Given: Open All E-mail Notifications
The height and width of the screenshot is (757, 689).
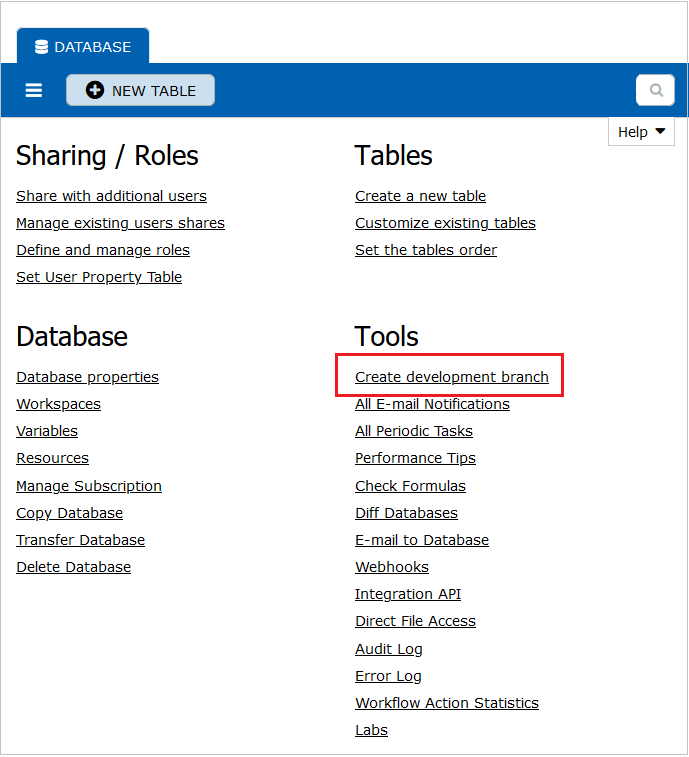Looking at the screenshot, I should [x=432, y=404].
